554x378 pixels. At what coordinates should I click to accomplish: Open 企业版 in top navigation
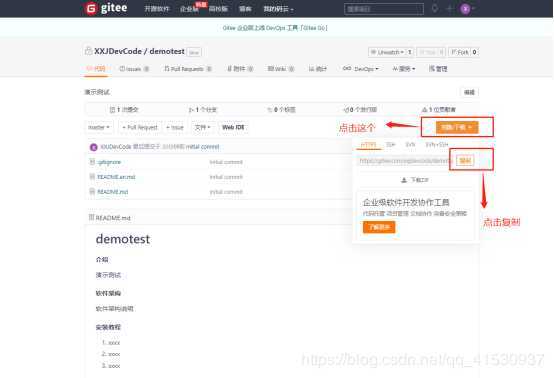pos(189,9)
